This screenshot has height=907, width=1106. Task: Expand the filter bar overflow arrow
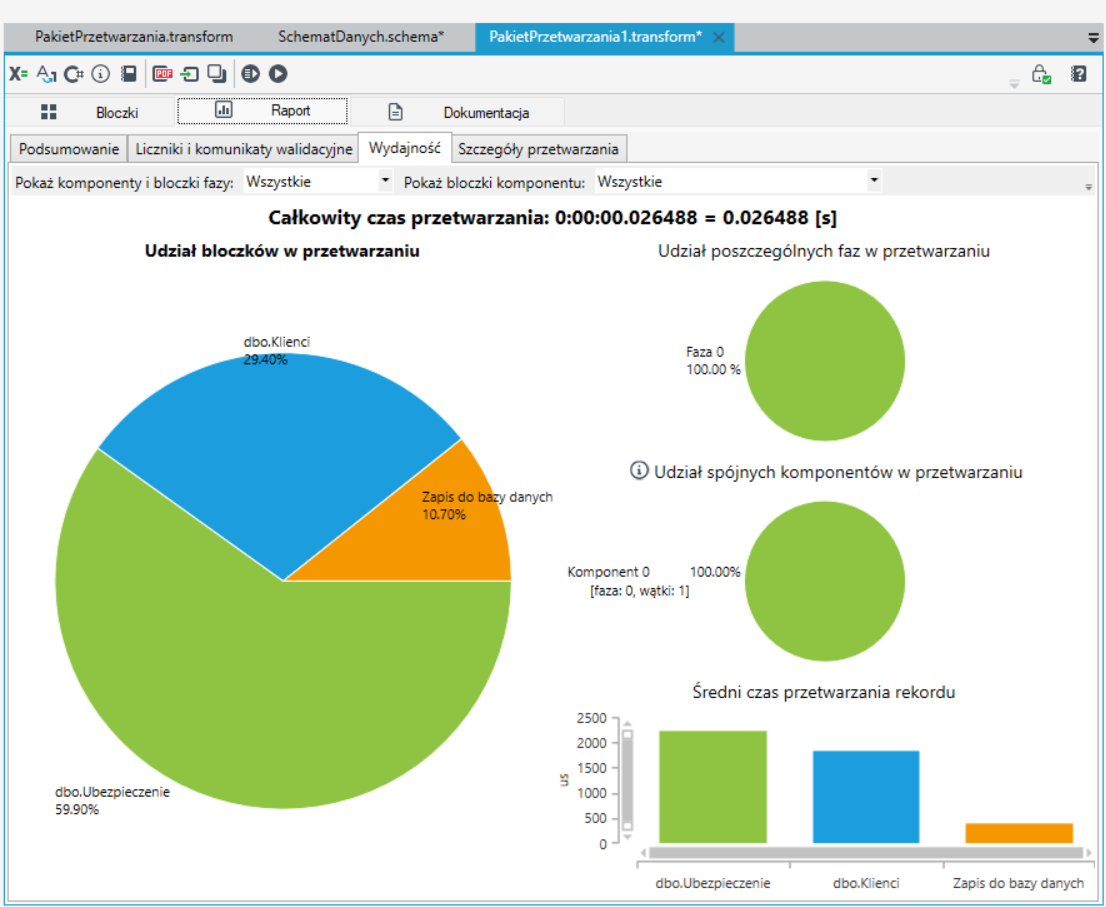point(1088,187)
